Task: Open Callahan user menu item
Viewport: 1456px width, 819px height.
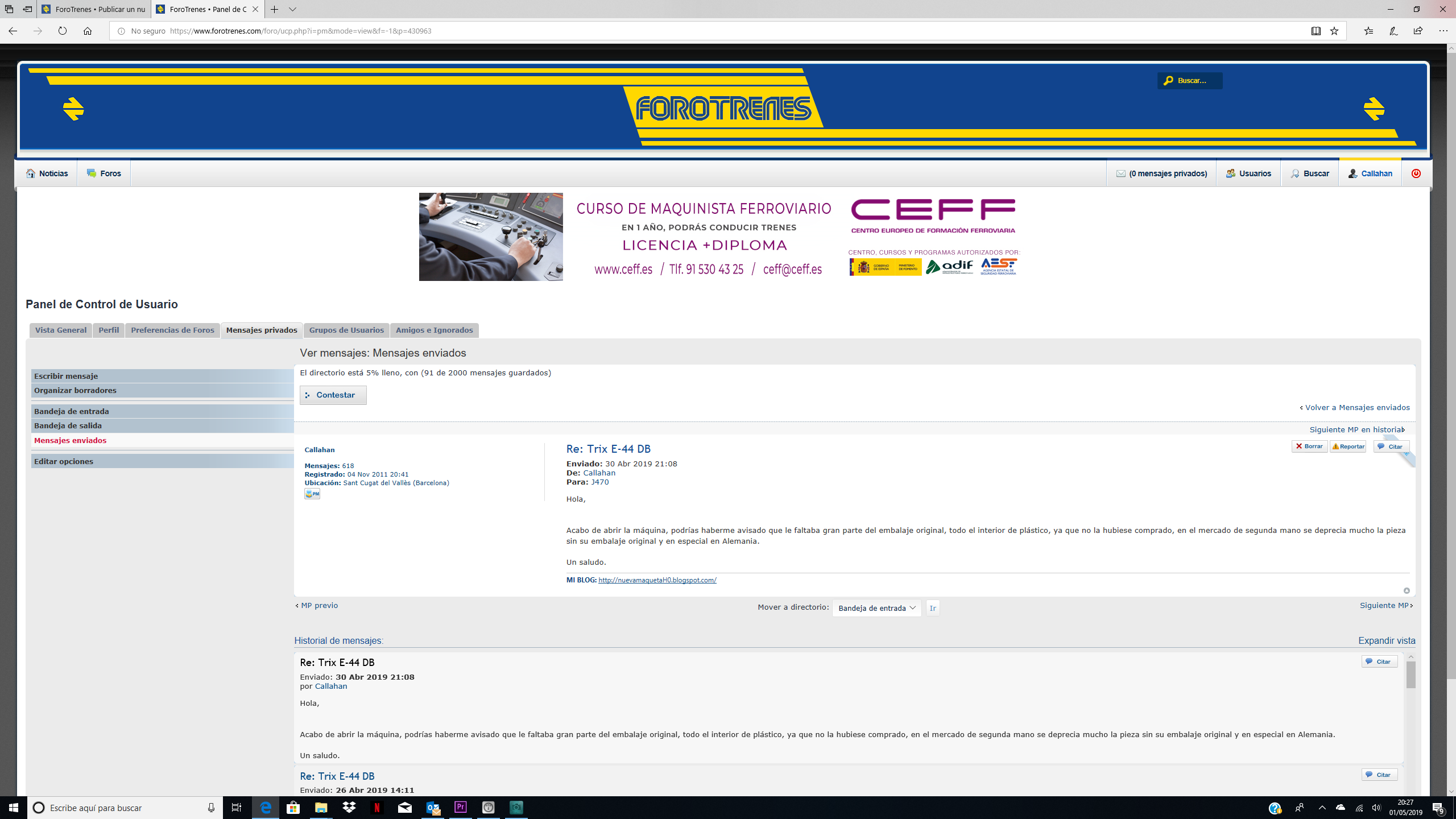Action: [x=1370, y=173]
